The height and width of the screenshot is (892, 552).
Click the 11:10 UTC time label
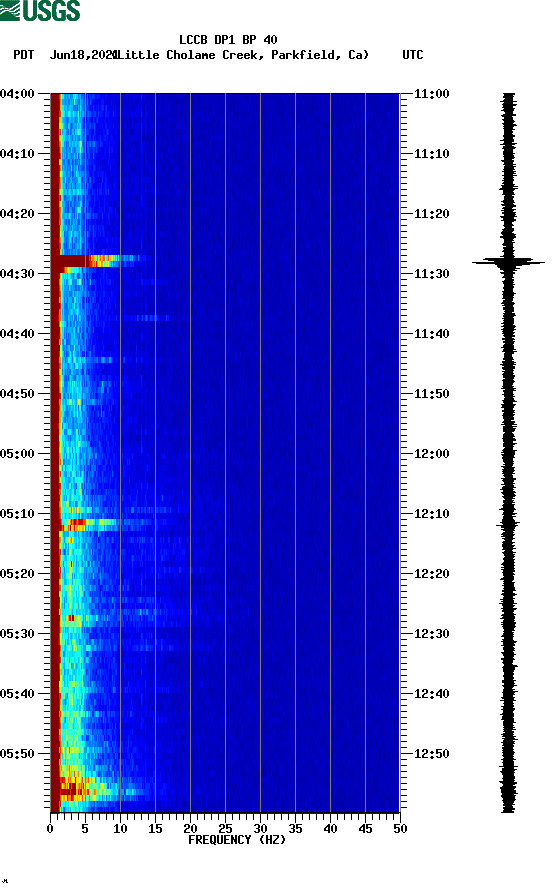click(431, 154)
